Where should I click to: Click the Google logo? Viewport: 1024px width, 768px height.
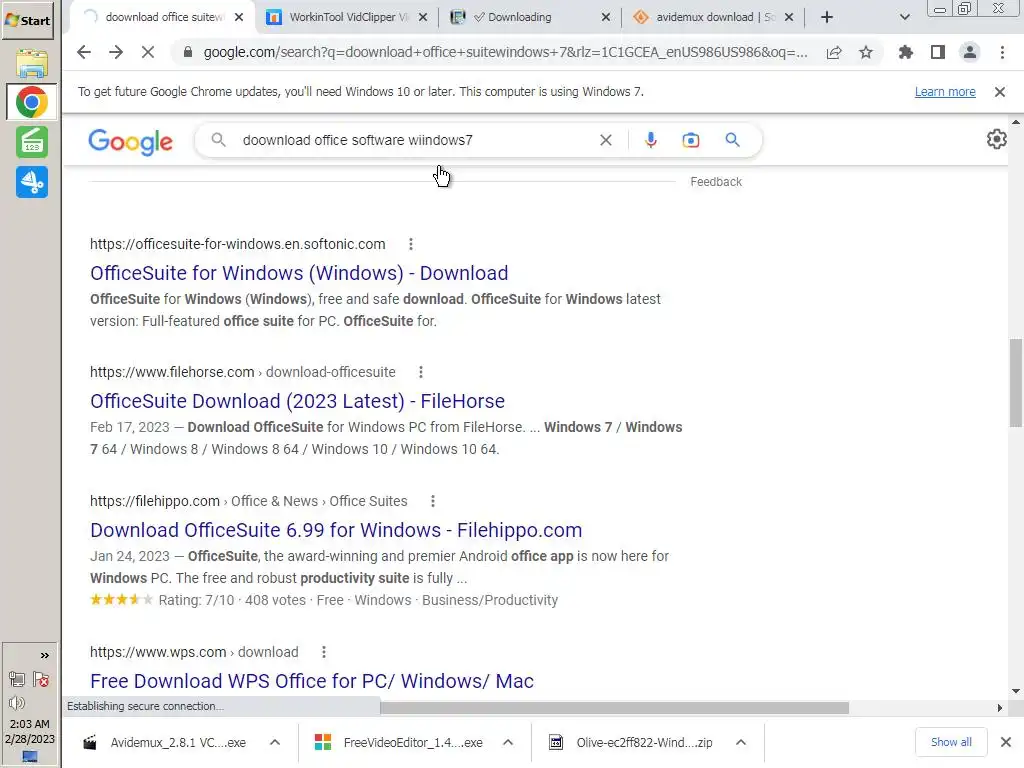pyautogui.click(x=130, y=142)
